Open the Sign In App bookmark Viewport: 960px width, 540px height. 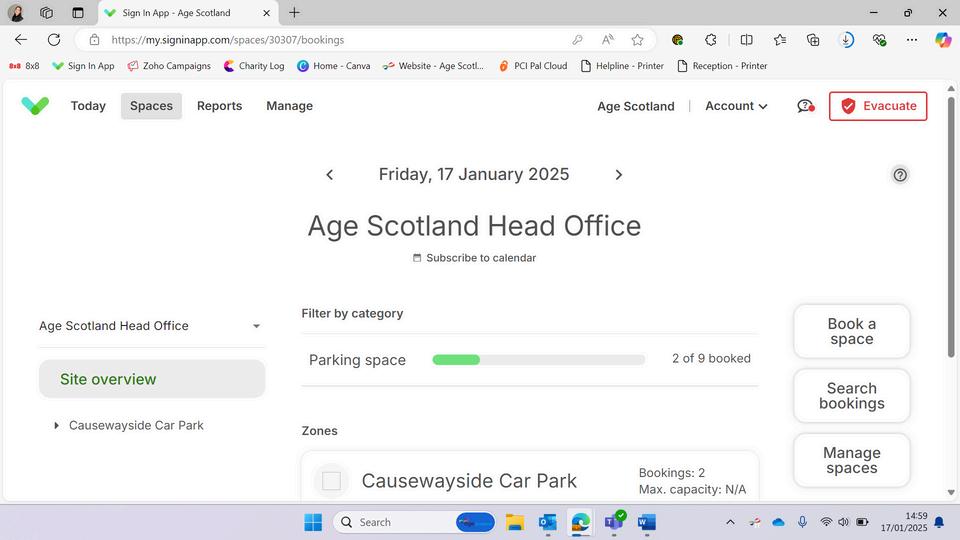pos(83,66)
